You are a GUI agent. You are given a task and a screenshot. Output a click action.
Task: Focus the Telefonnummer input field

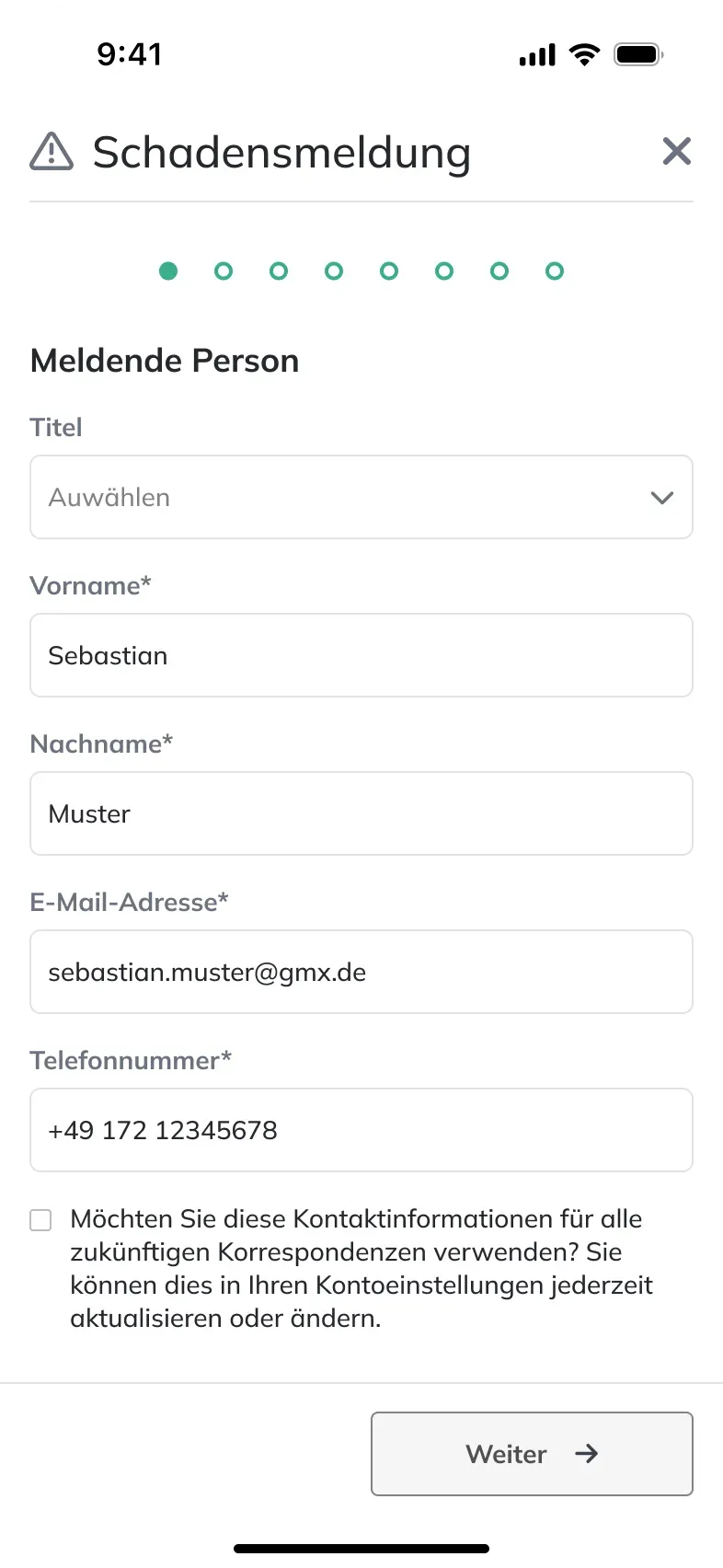pos(361,1130)
